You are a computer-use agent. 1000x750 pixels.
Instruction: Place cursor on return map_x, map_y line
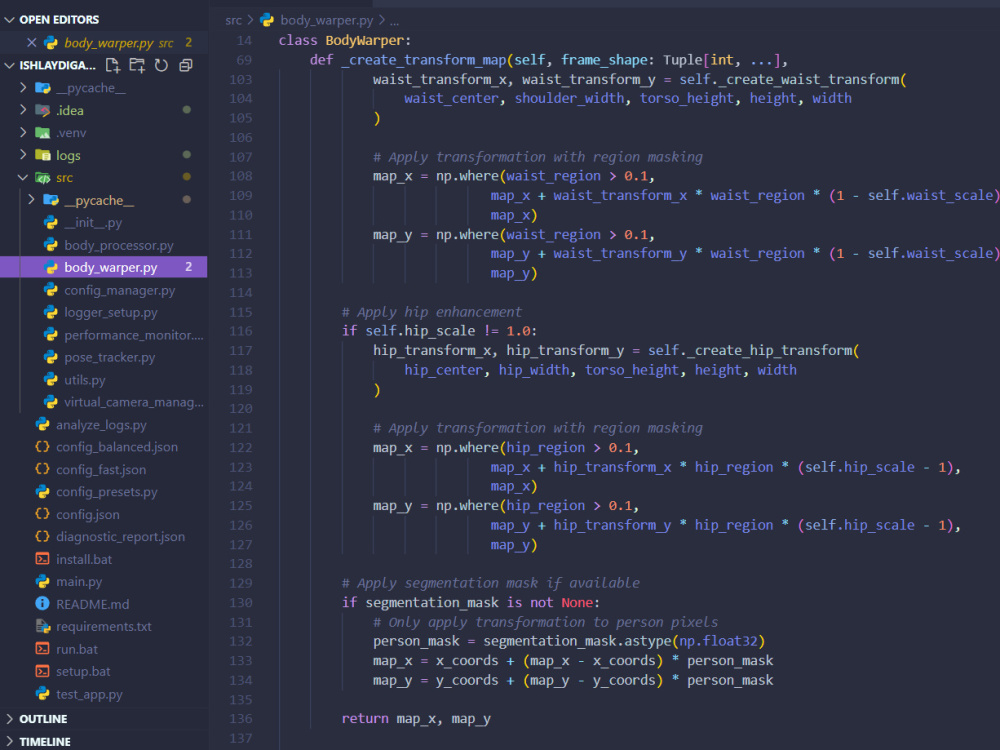[416, 719]
